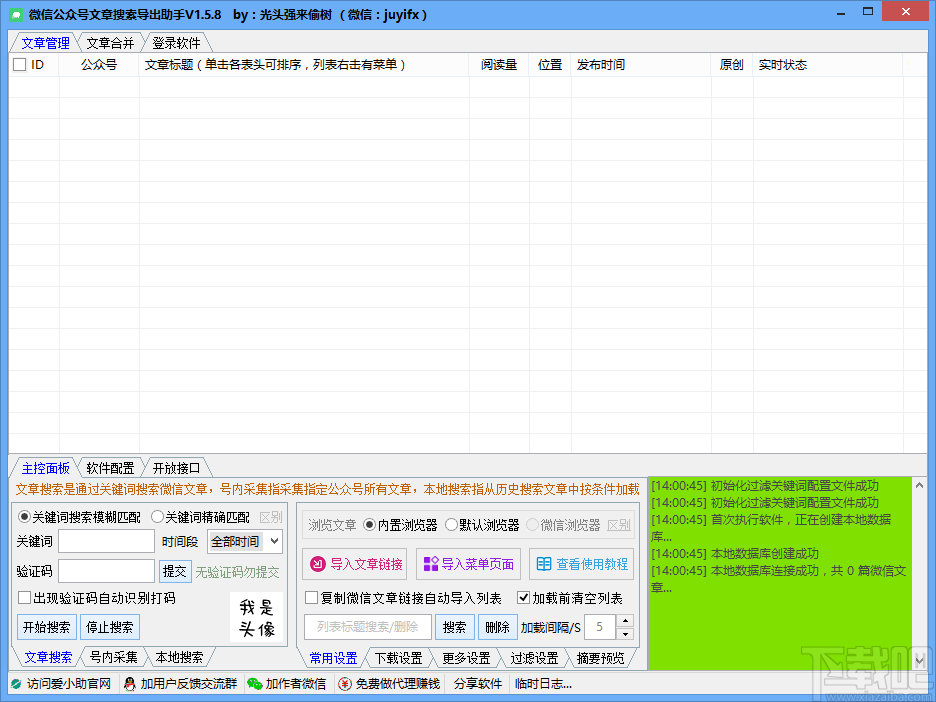Select 默认浏览器 radio option

[x=451, y=525]
